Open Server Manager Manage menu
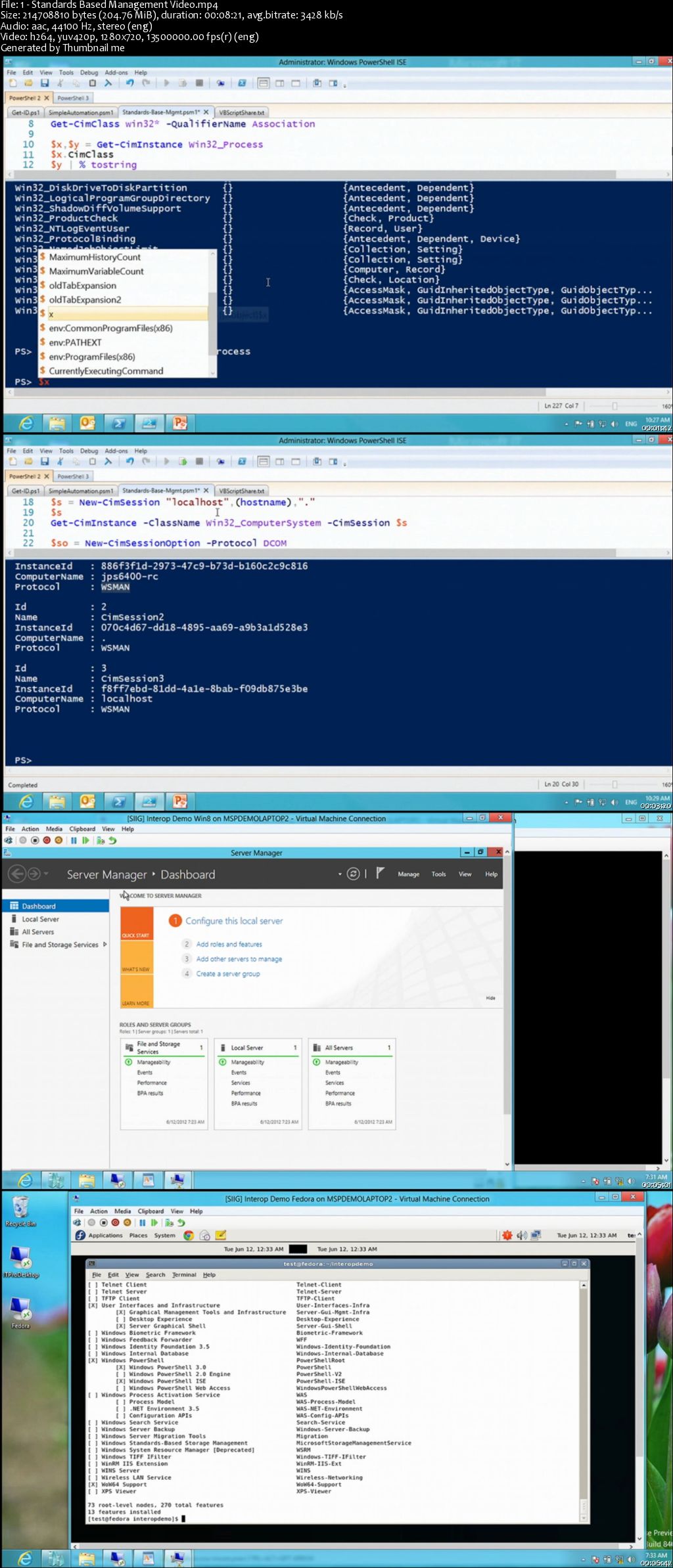This screenshot has width=673, height=1568. [408, 874]
